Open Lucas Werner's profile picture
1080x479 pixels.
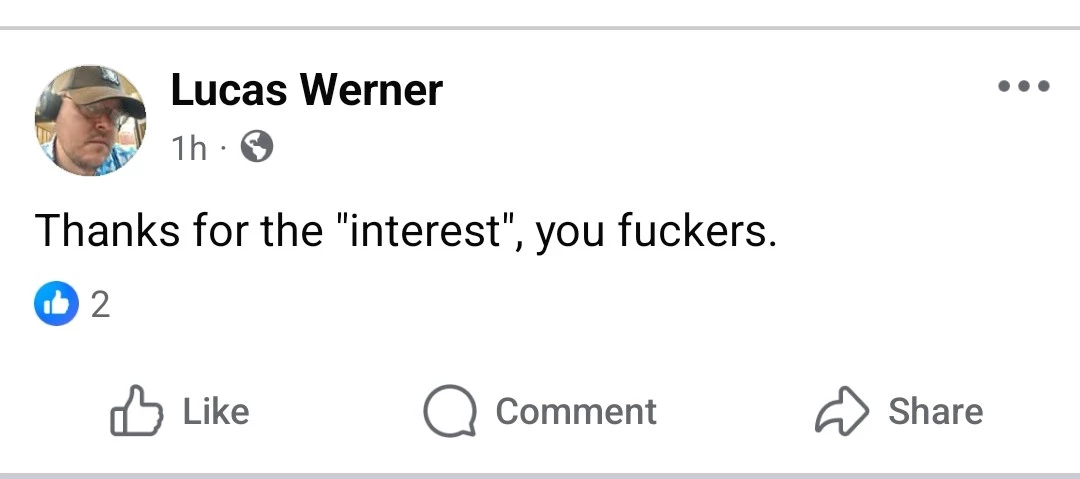point(90,120)
